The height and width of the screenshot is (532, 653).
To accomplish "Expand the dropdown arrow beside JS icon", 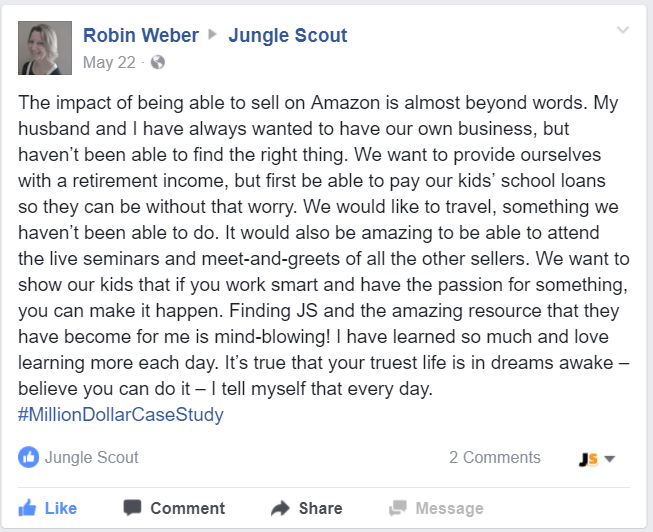I will [610, 459].
